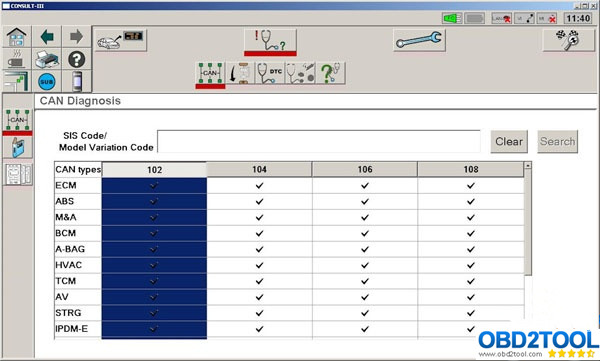Click the grey battery status icon
Screen dimensions: 600x361
(474, 18)
